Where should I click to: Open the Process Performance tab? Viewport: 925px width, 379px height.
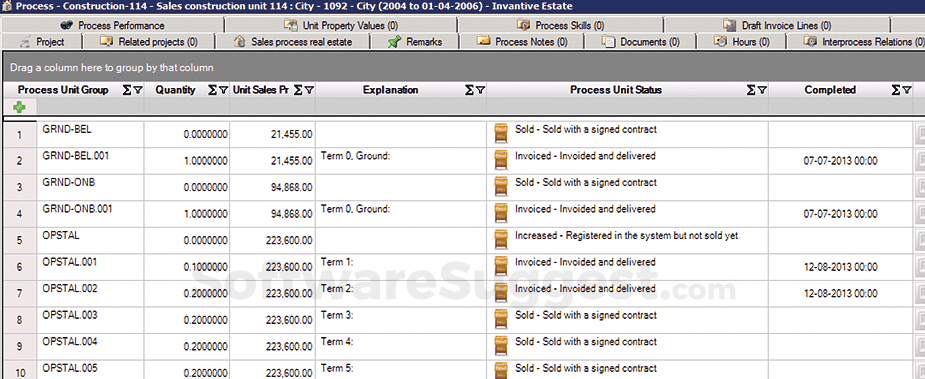112,25
